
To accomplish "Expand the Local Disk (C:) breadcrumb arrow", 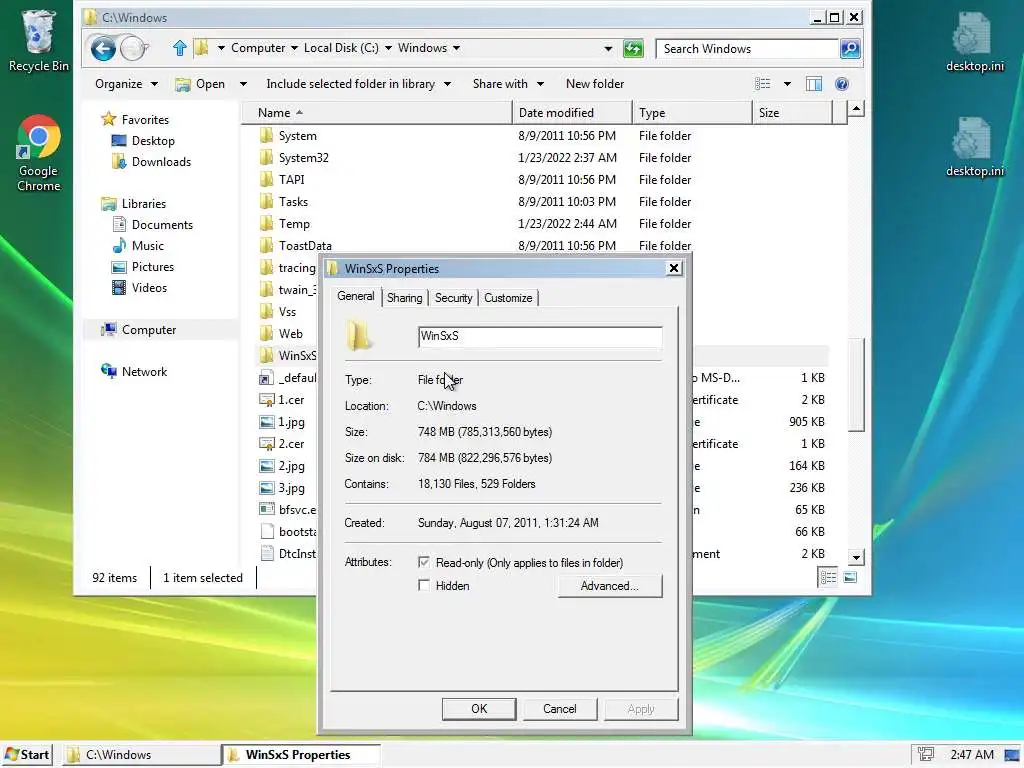I will [x=388, y=48].
